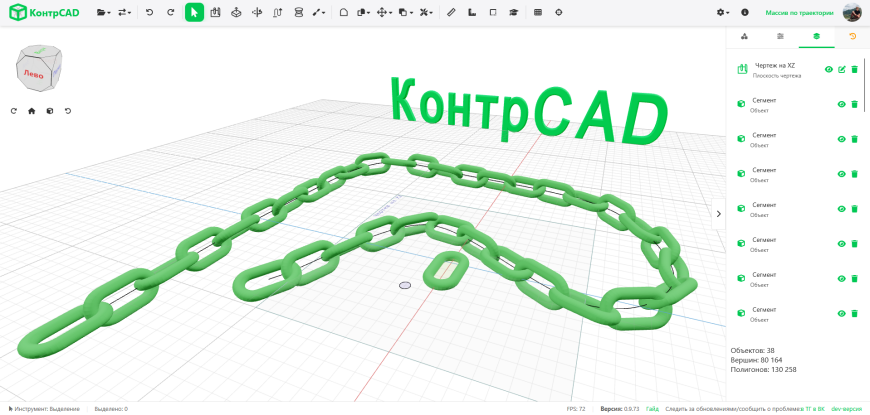870x415 pixels.
Task: Click the project name Массив по траектории
Action: [x=799, y=12]
